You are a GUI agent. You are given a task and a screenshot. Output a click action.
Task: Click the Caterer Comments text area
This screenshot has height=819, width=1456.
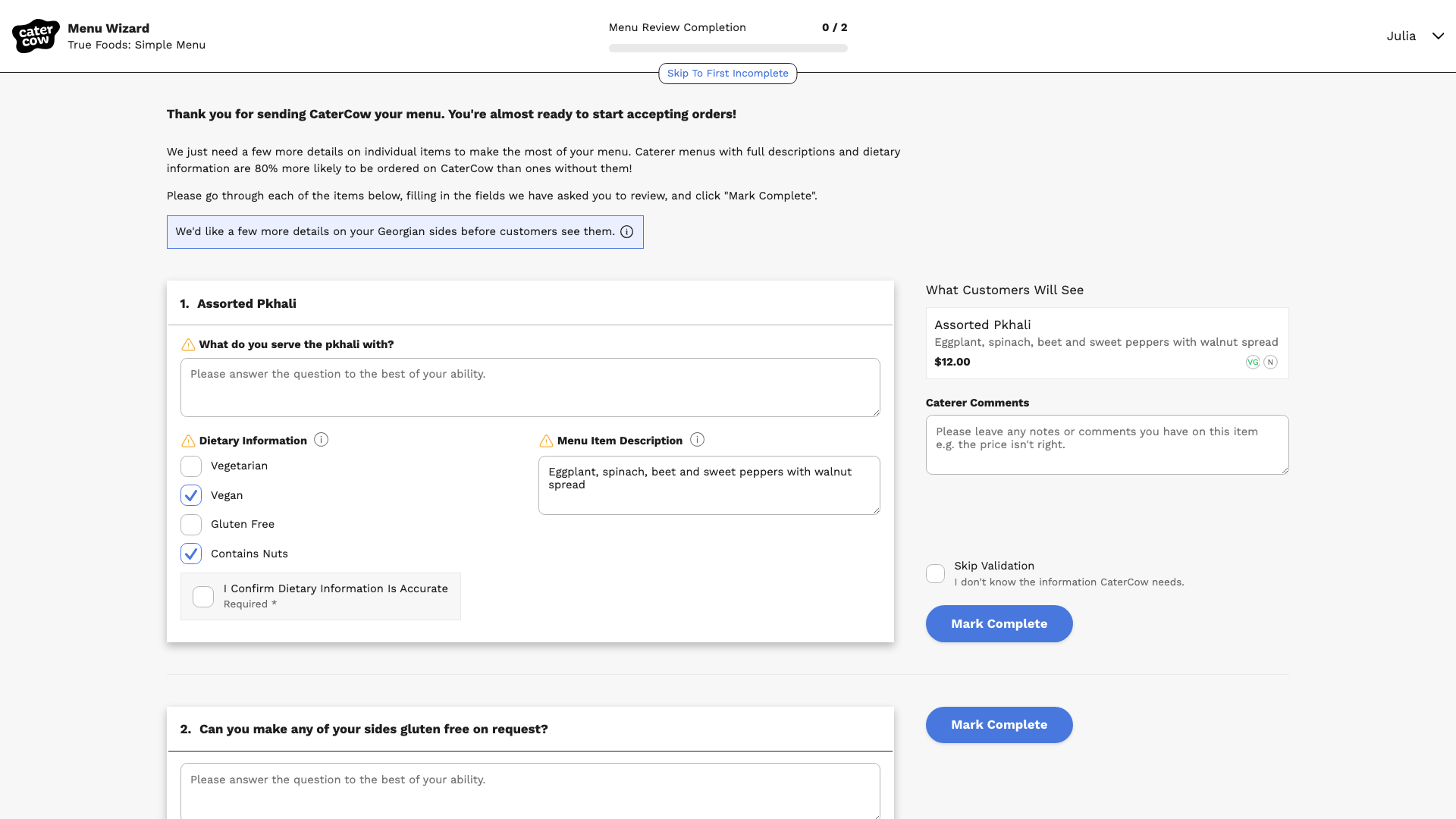click(x=1107, y=445)
